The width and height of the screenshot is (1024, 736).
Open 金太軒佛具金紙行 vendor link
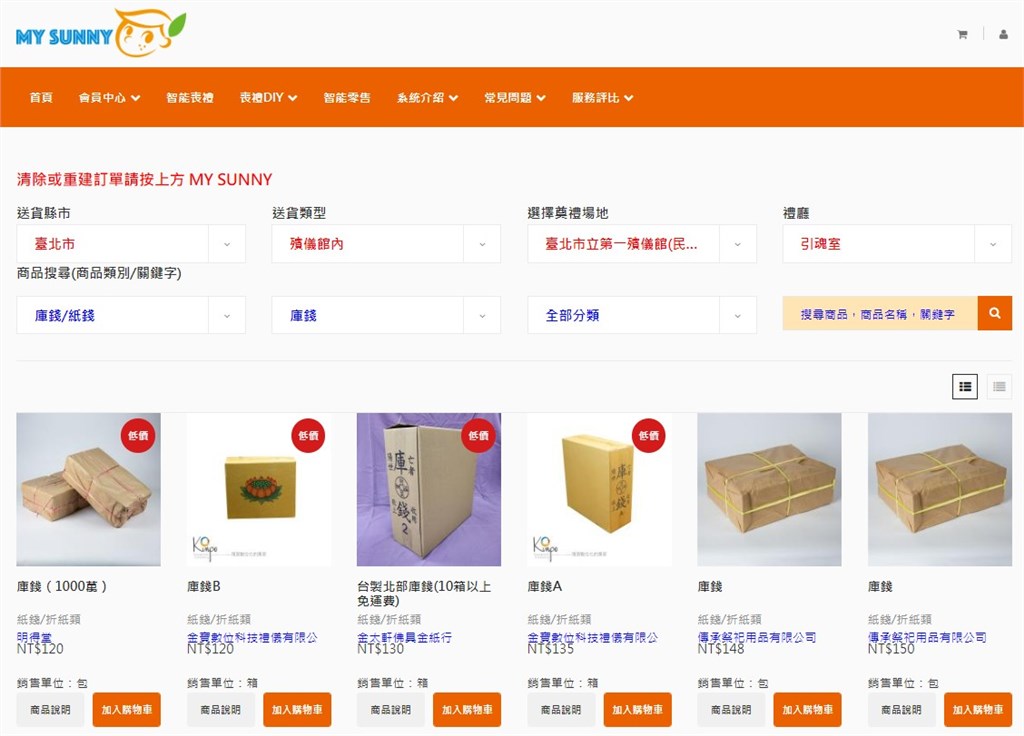(x=404, y=637)
